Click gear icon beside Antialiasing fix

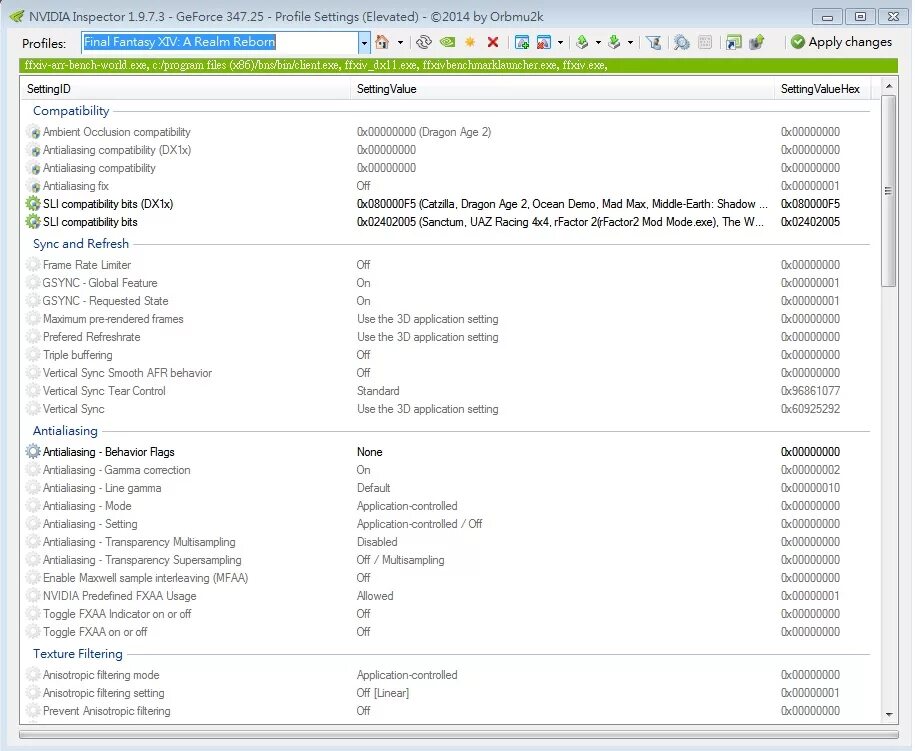[x=33, y=186]
